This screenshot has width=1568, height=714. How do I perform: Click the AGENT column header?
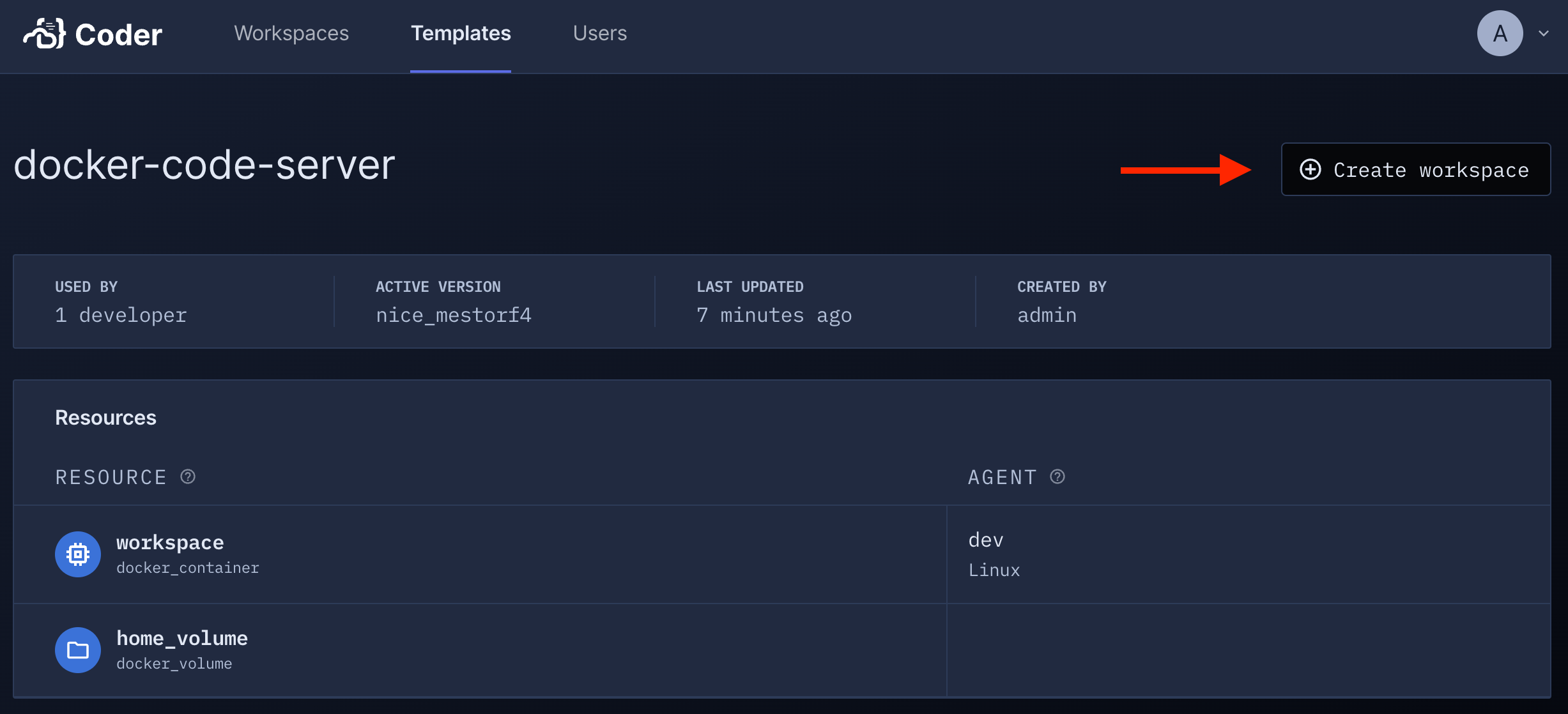pyautogui.click(x=1003, y=477)
